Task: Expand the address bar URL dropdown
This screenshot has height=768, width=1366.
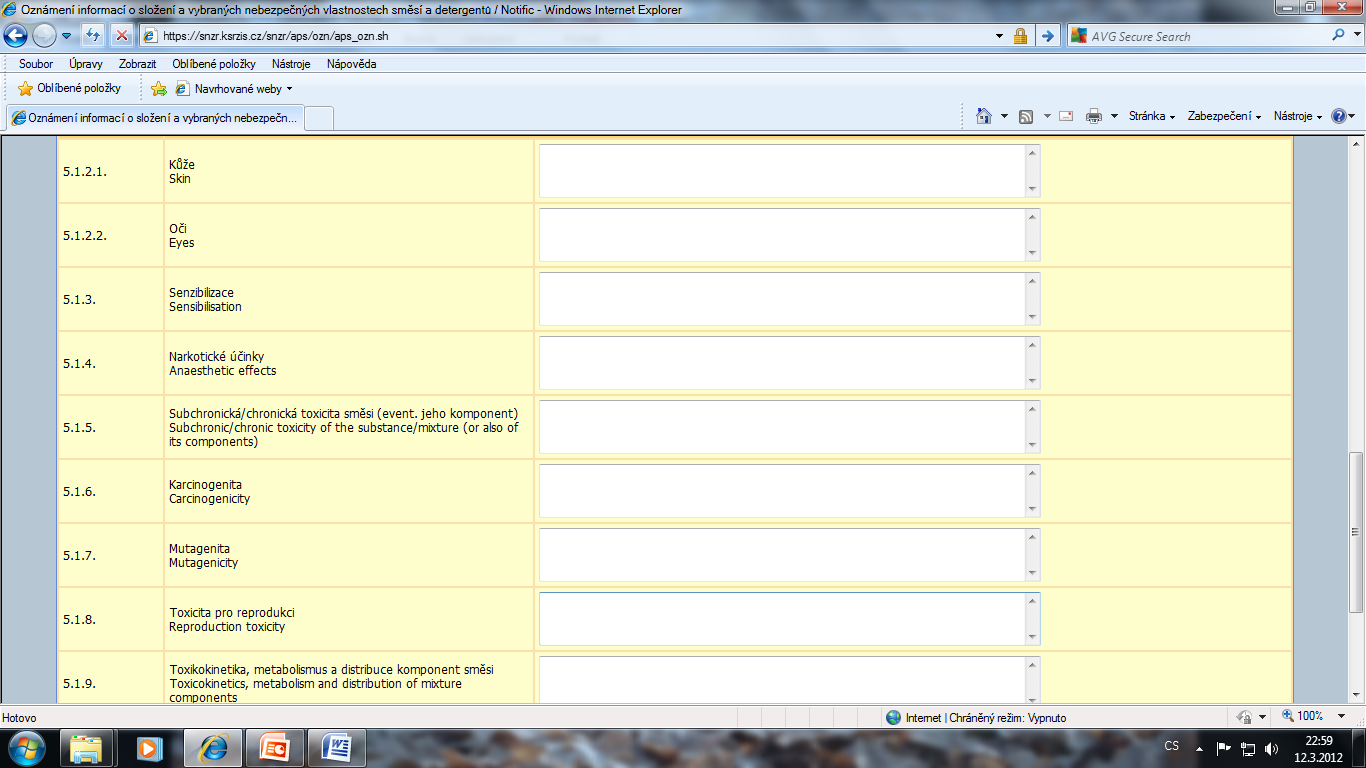Action: [x=999, y=36]
